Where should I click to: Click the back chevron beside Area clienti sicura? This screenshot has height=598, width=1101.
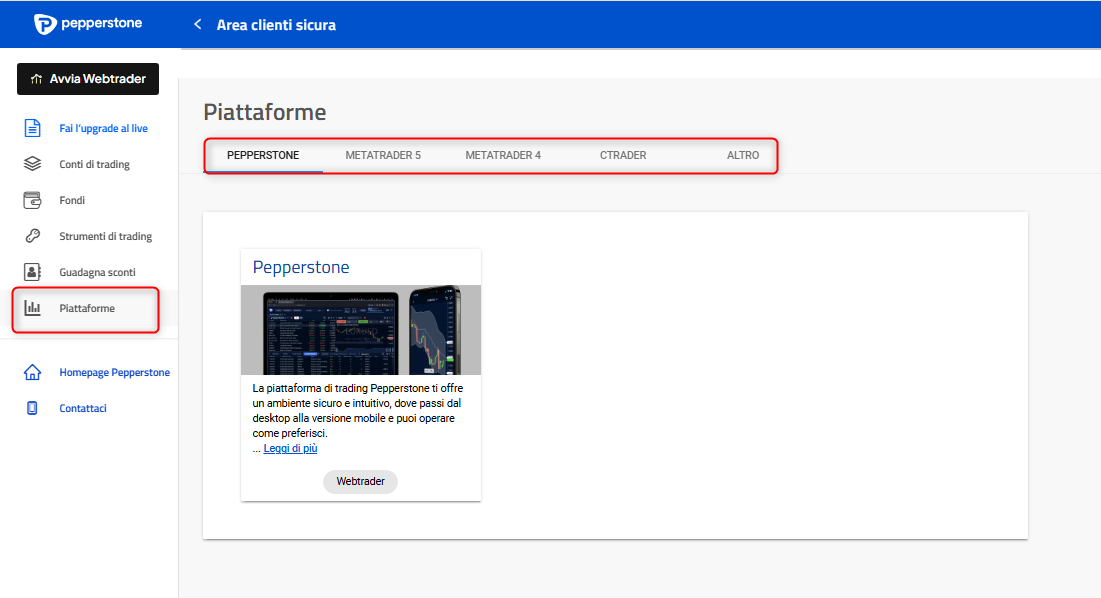point(198,24)
